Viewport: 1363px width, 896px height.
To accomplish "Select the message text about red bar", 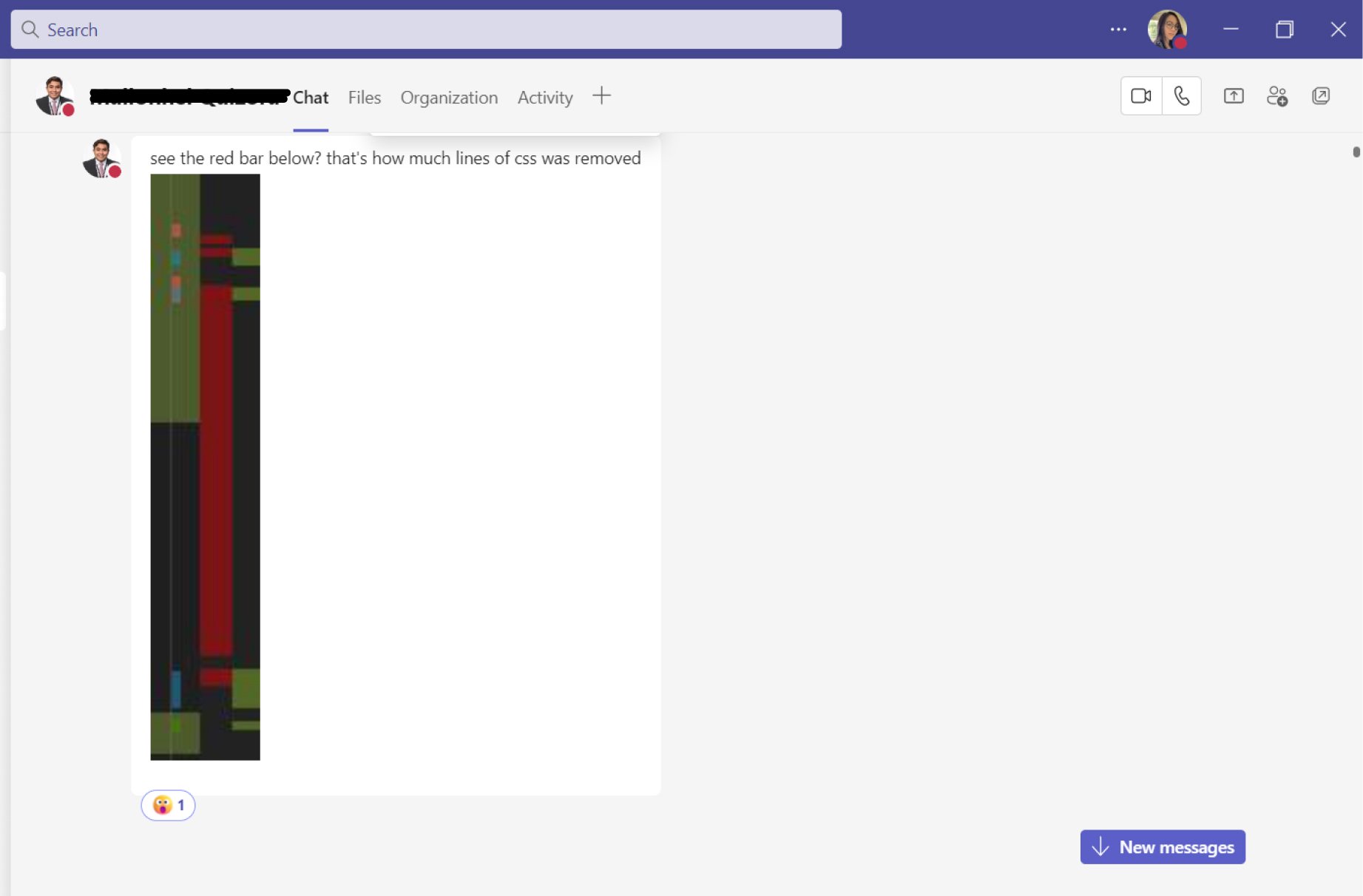I will tap(395, 158).
